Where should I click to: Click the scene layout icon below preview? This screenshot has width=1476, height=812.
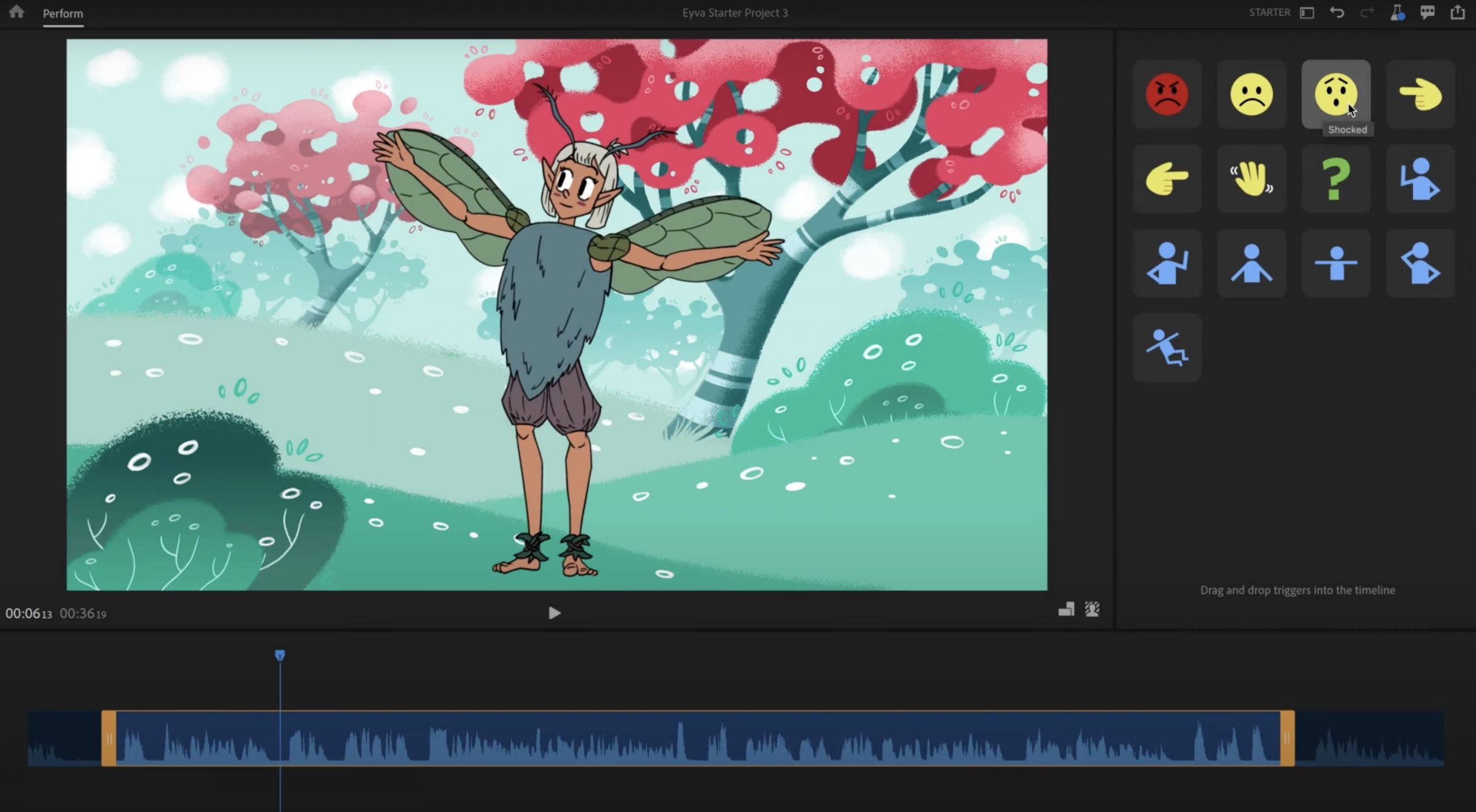(1066, 609)
